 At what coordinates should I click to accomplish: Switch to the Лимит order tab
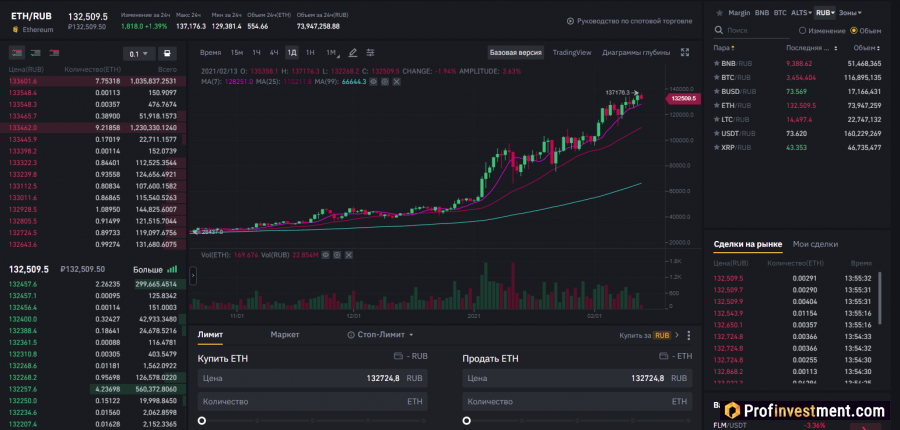[210, 335]
